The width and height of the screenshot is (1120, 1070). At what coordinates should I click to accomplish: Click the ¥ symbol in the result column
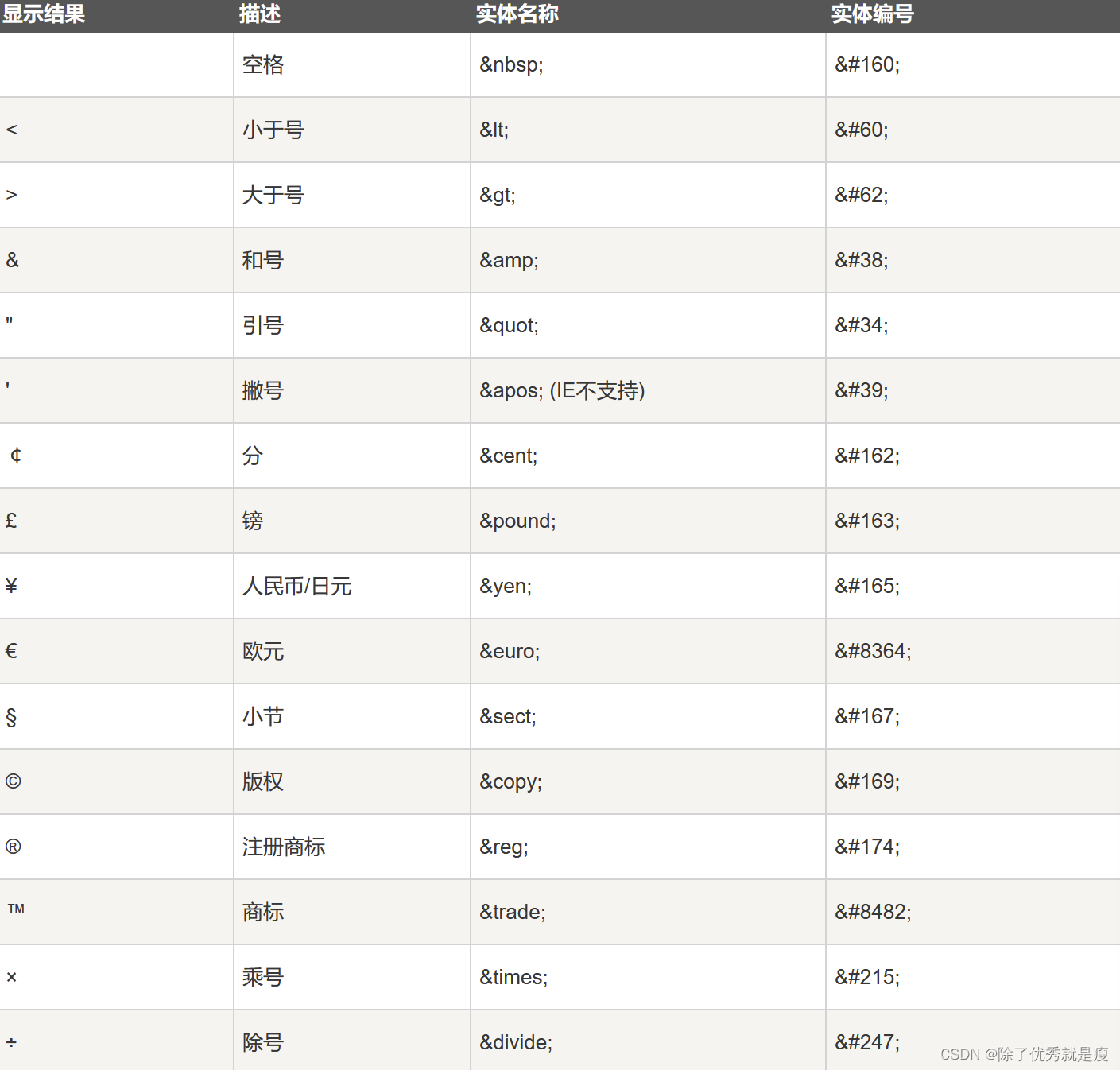pos(11,586)
